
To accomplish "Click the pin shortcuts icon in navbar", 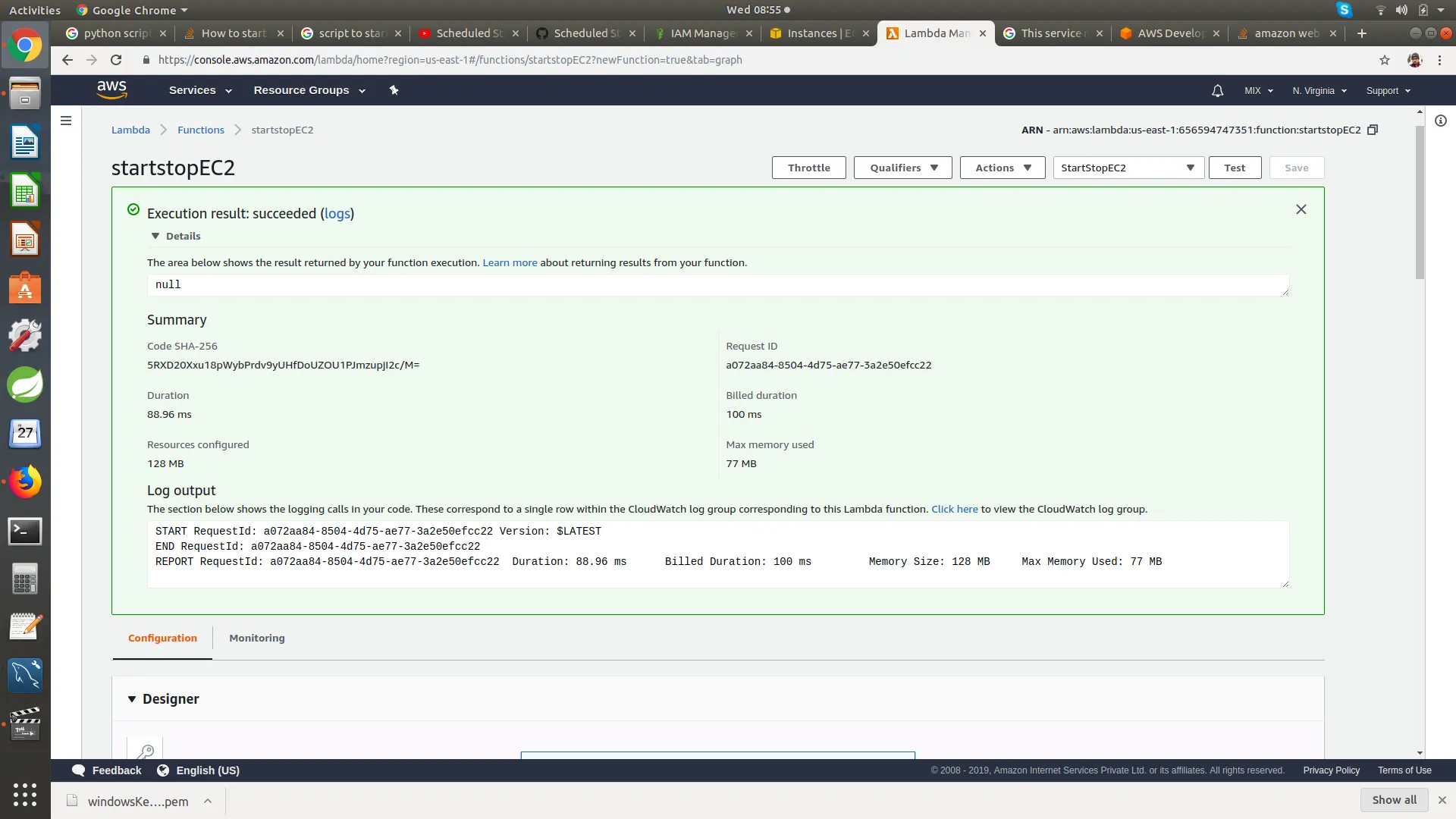I will coord(394,90).
